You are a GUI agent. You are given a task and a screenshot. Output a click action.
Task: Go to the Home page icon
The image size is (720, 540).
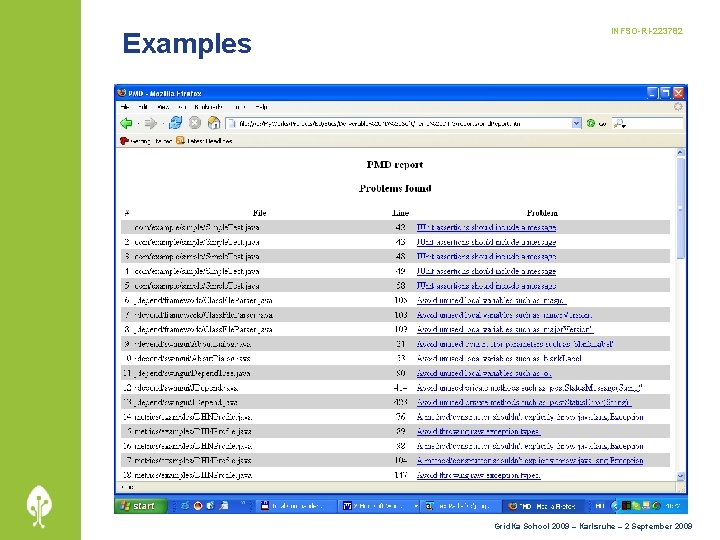(x=214, y=123)
